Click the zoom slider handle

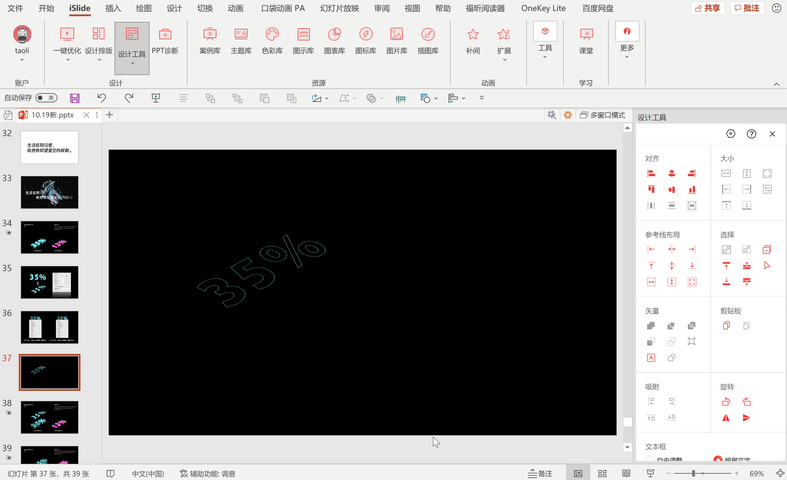[693, 473]
